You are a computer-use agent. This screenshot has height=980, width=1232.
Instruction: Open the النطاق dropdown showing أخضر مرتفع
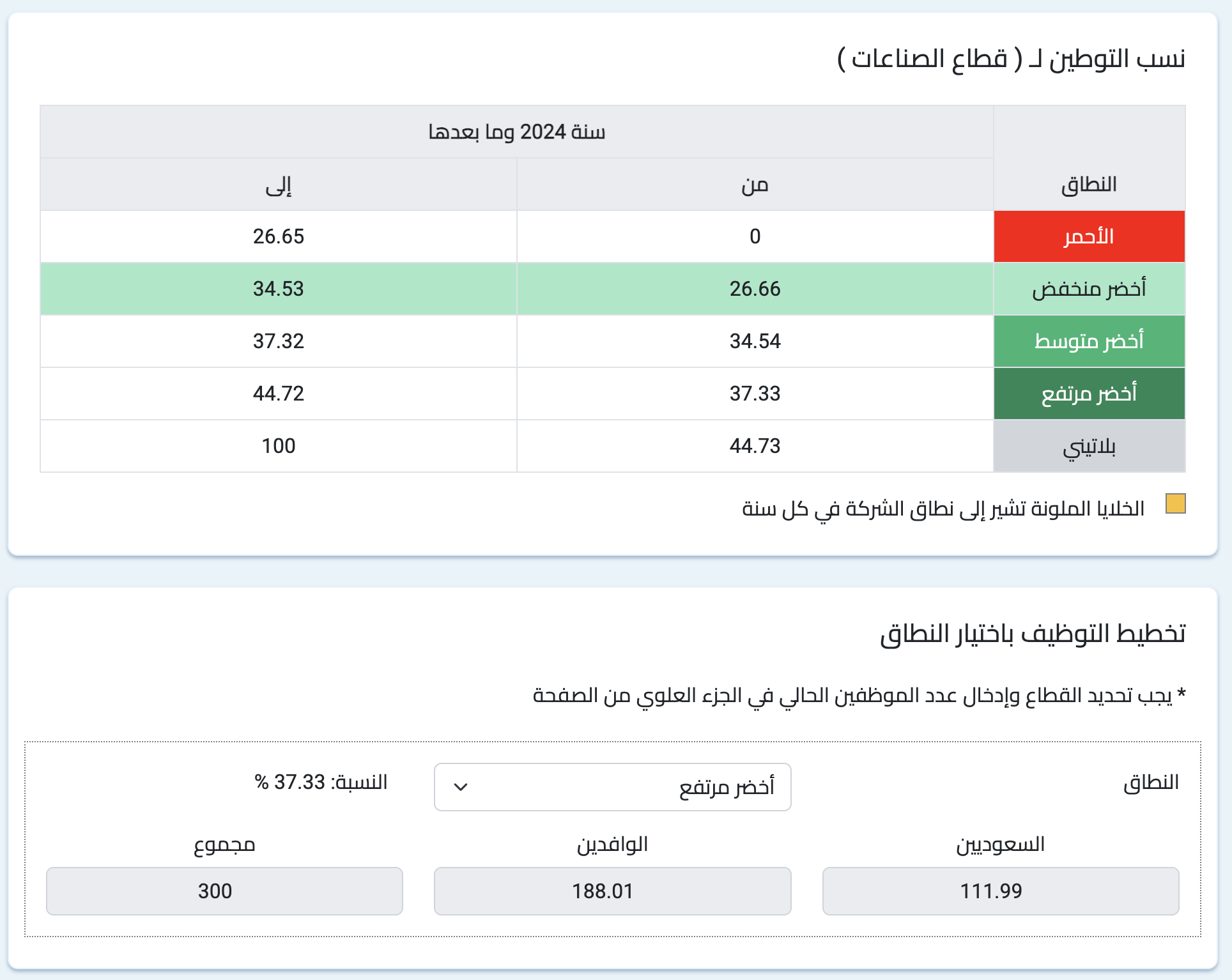click(x=612, y=786)
